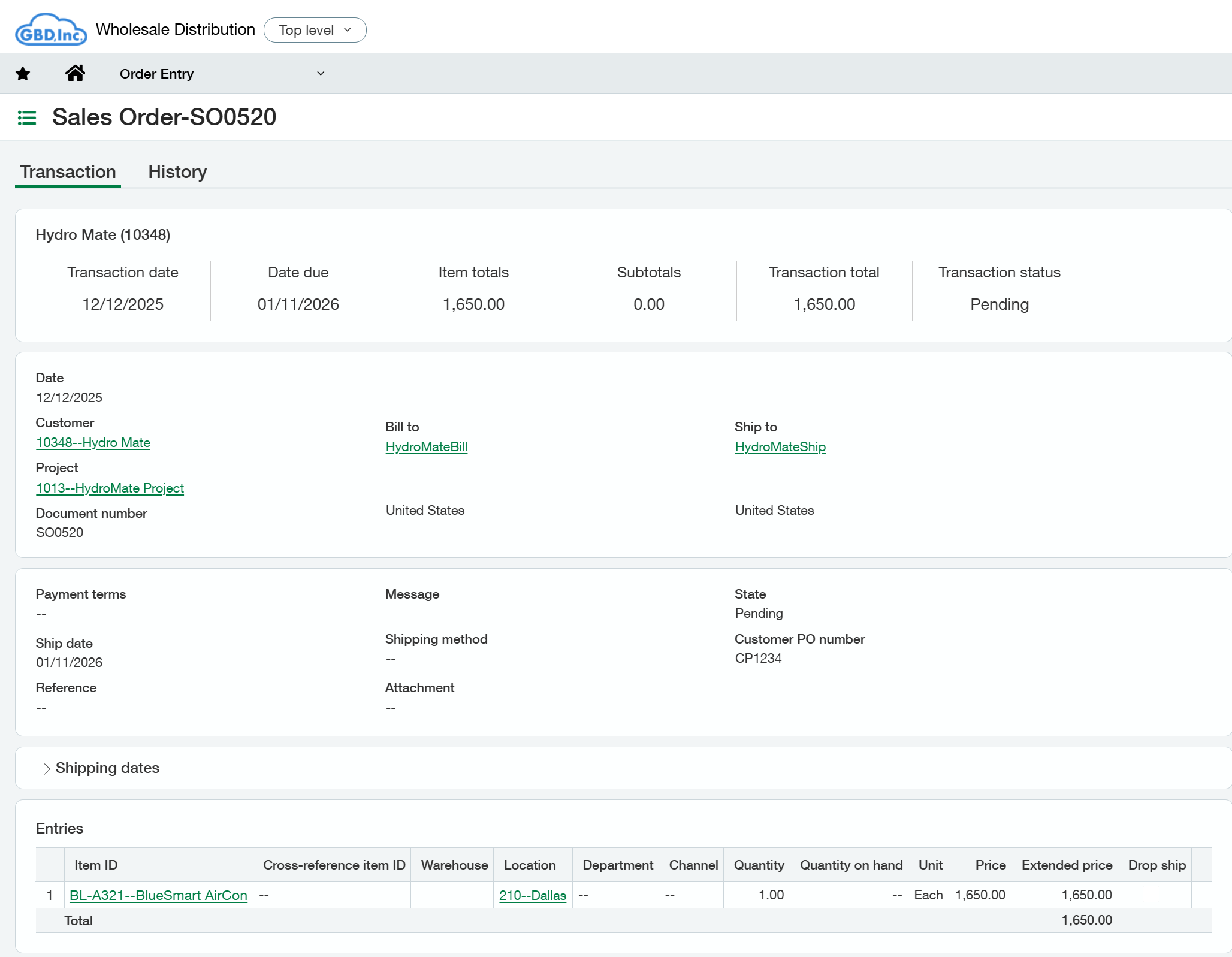Click the favorites star icon
This screenshot has height=957, width=1232.
tap(23, 74)
